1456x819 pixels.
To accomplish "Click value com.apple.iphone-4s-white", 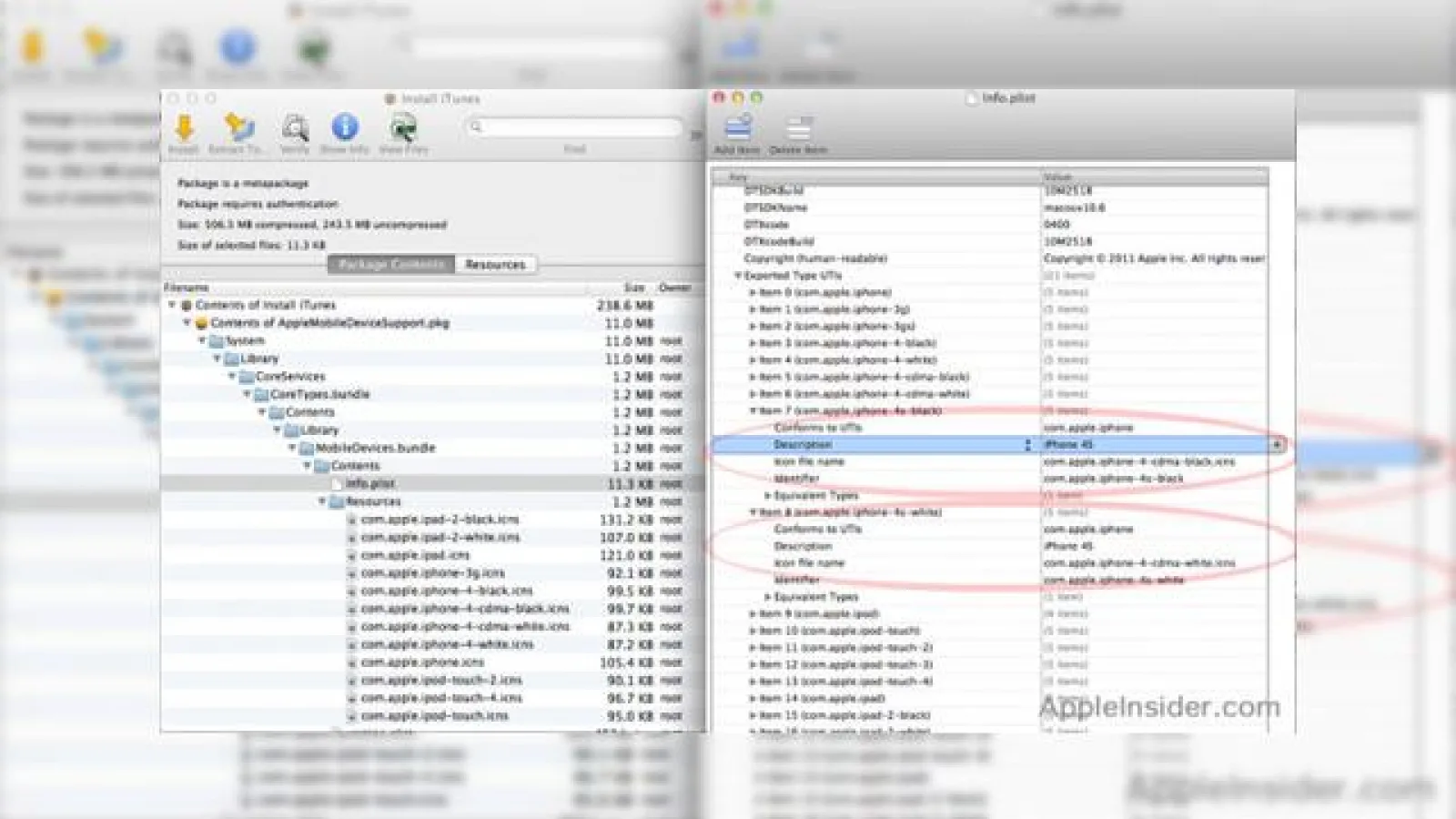I will coord(1114,581).
